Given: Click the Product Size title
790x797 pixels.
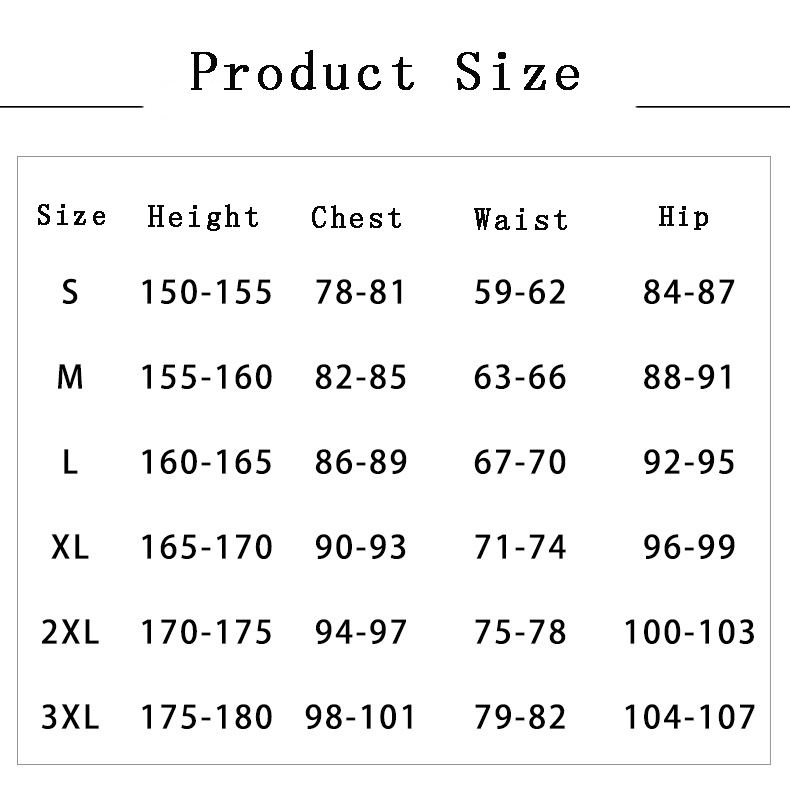Looking at the screenshot, I should tap(385, 72).
